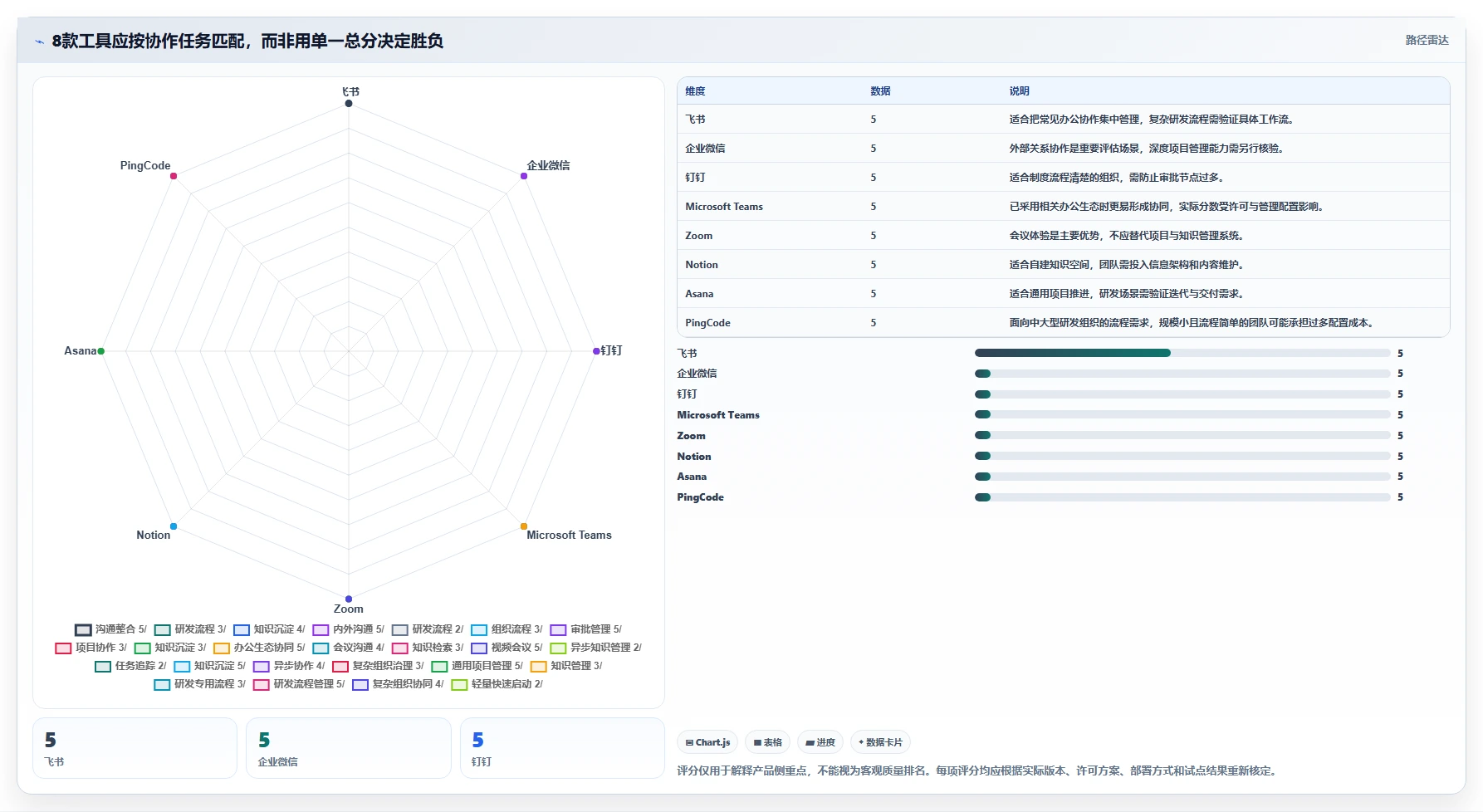1483x812 pixels.
Task: Click the 企业微信 summary card
Action: pos(349,748)
